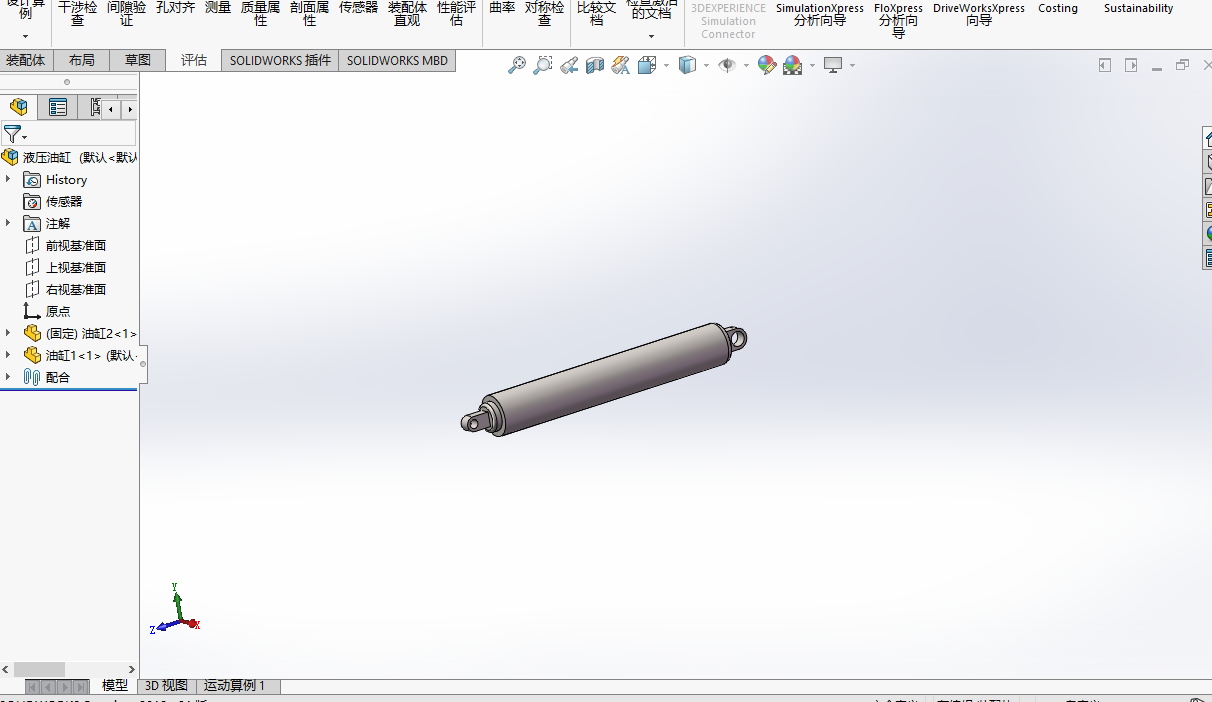Expand the History folder

pyautogui.click(x=8, y=179)
